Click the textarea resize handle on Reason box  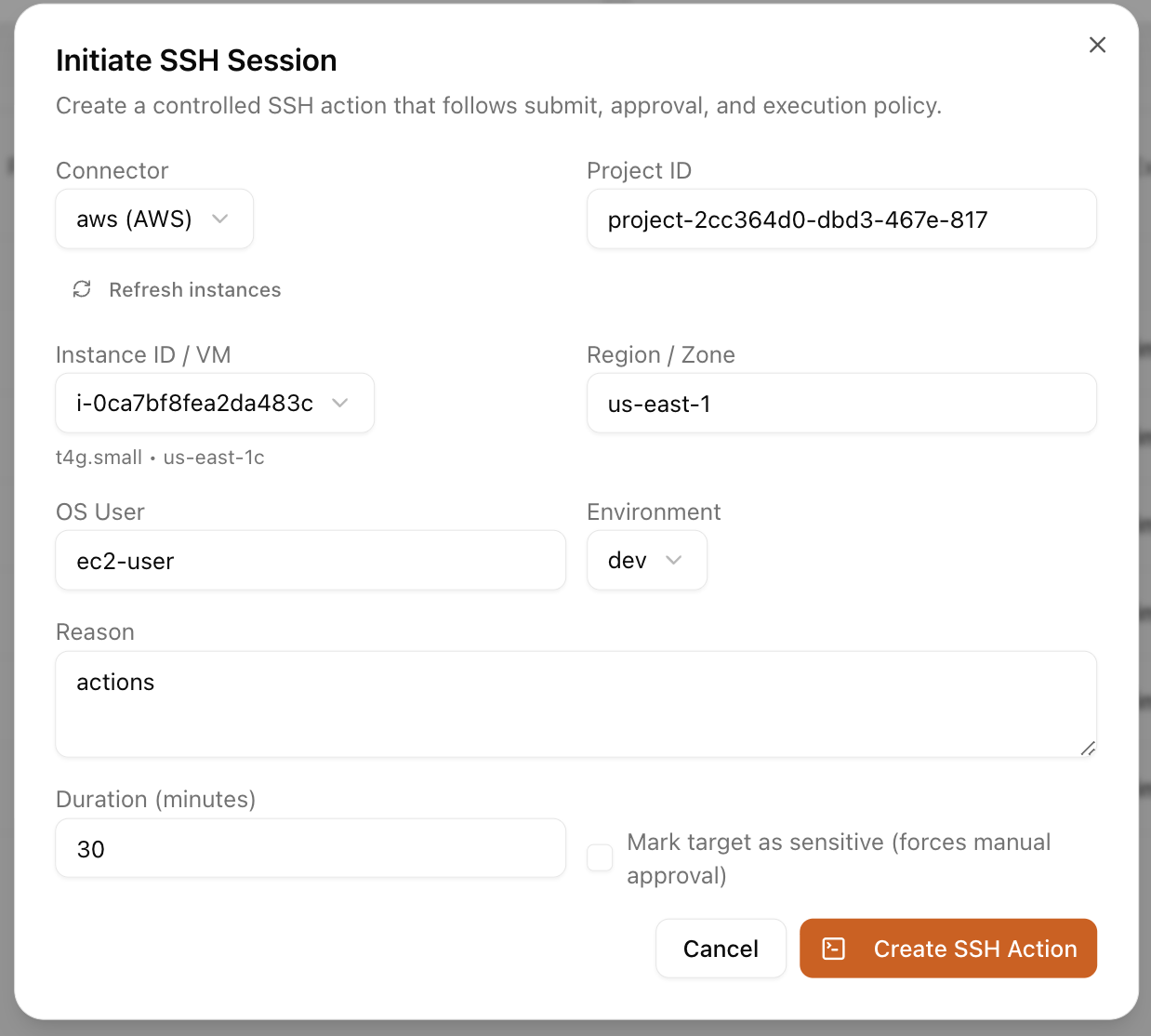1088,750
